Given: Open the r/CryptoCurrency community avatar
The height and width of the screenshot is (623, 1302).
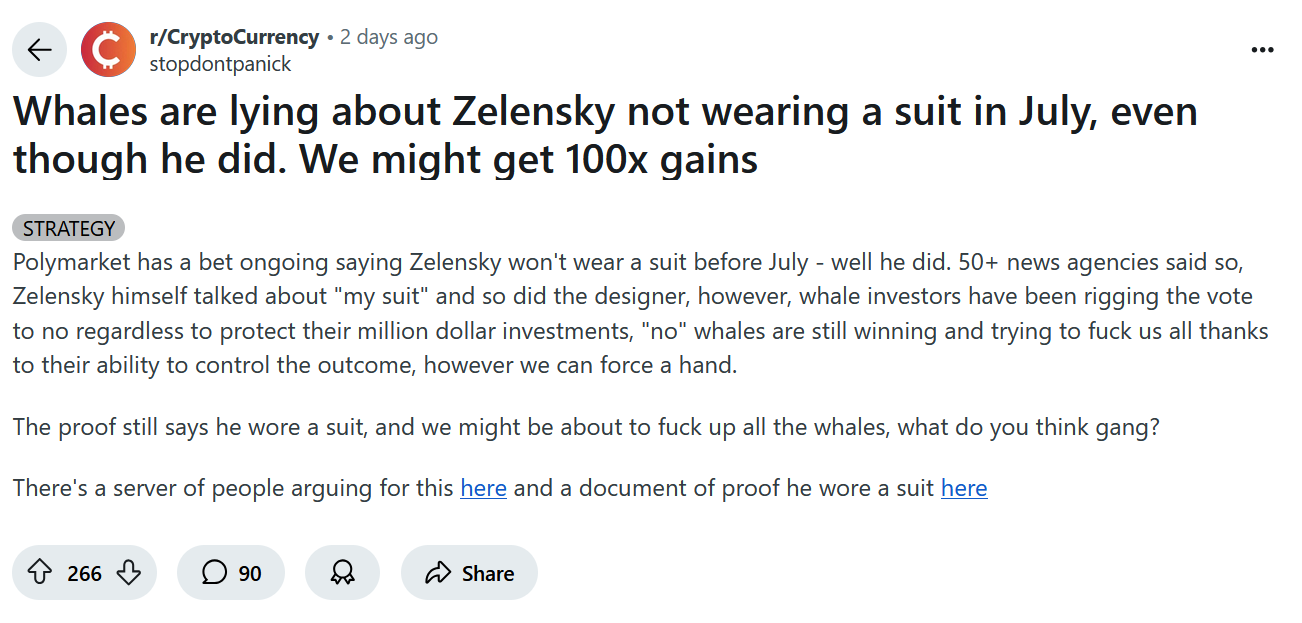Looking at the screenshot, I should [108, 50].
